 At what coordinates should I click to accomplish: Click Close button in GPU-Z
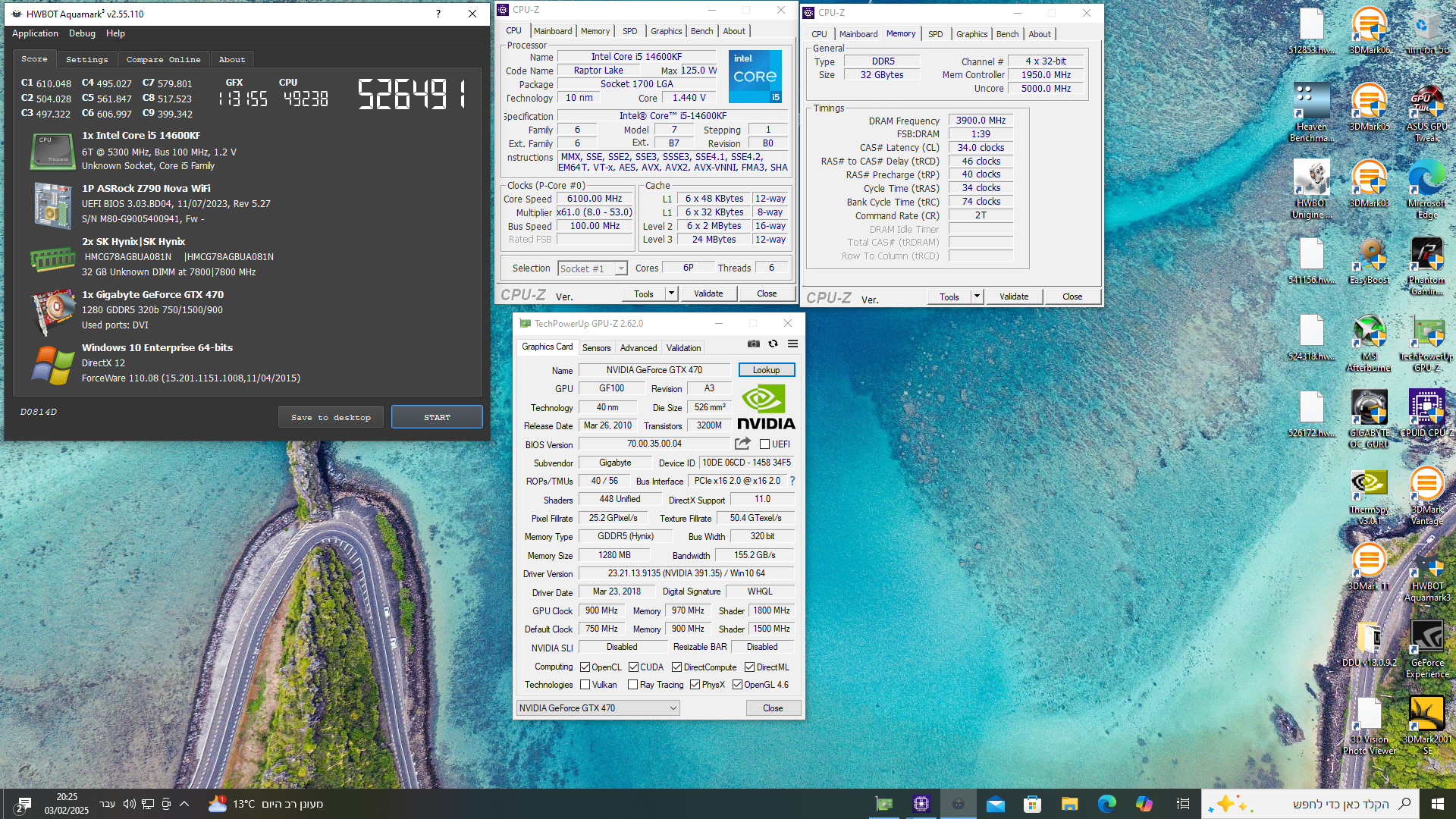[773, 708]
